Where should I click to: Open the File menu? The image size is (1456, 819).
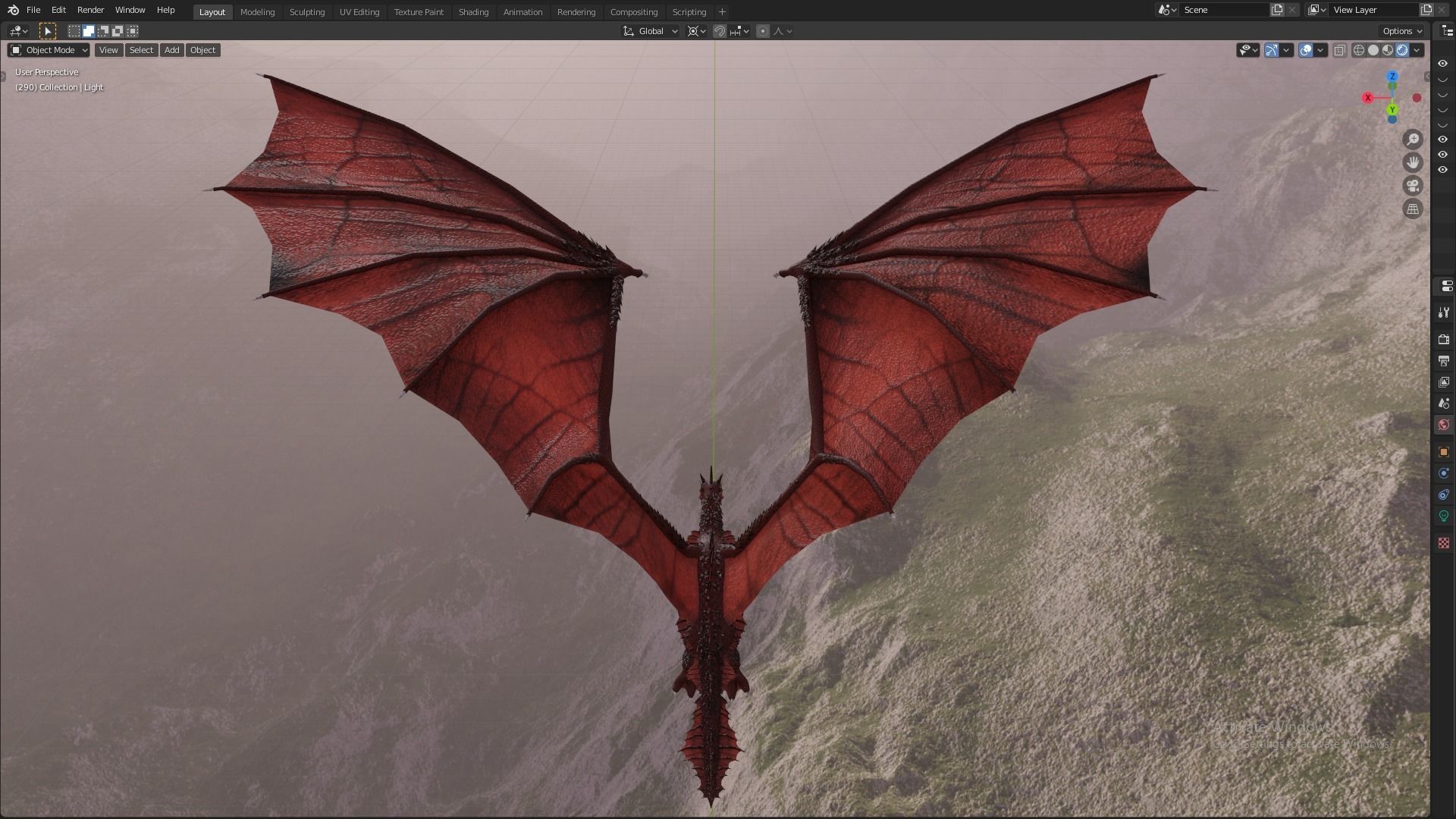point(33,10)
